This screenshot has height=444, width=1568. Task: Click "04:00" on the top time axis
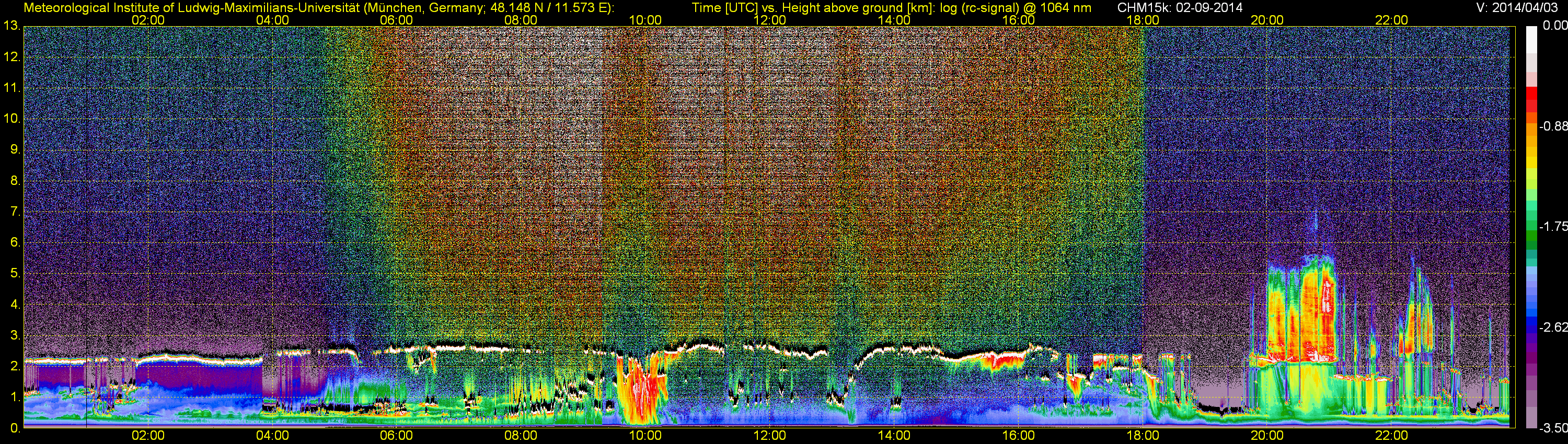tap(272, 20)
